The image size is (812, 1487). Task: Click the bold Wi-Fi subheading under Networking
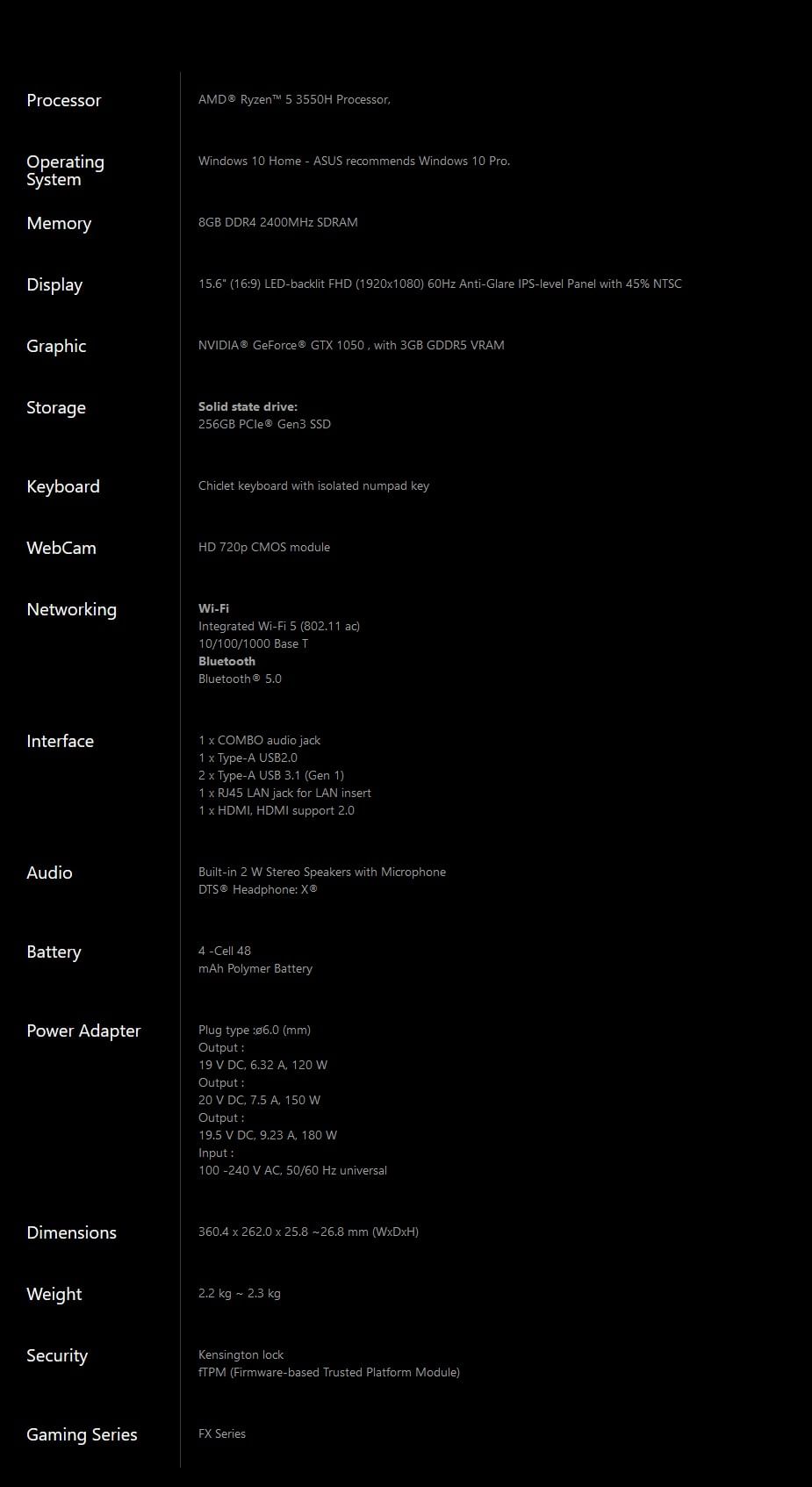(x=213, y=609)
